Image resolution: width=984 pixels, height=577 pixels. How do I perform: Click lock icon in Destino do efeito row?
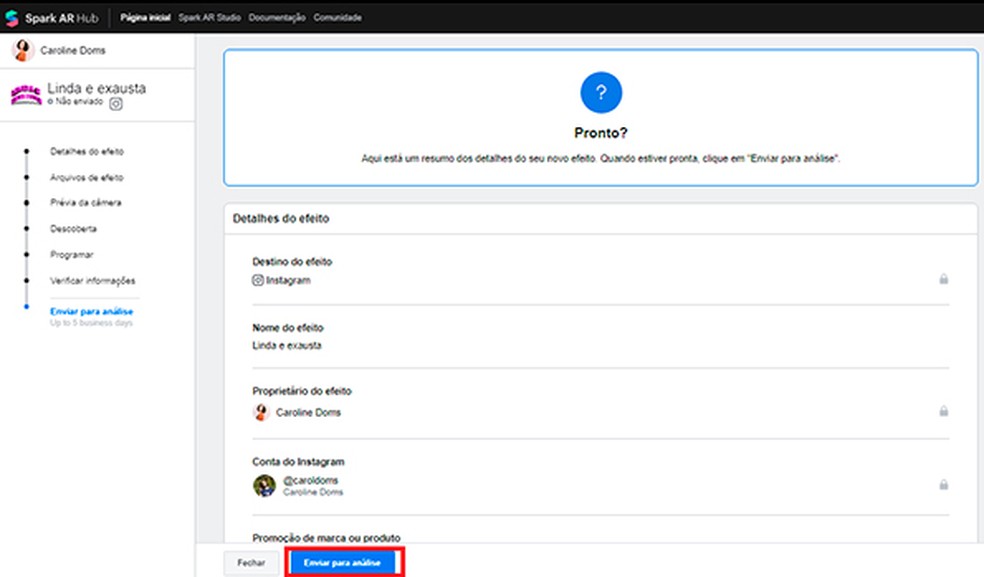click(x=943, y=279)
